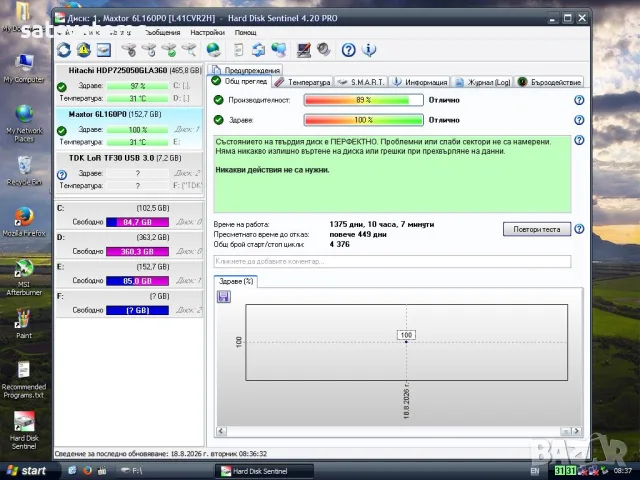This screenshot has width=640, height=480.
Task: Click help icon beside the status text box
Action: [579, 140]
